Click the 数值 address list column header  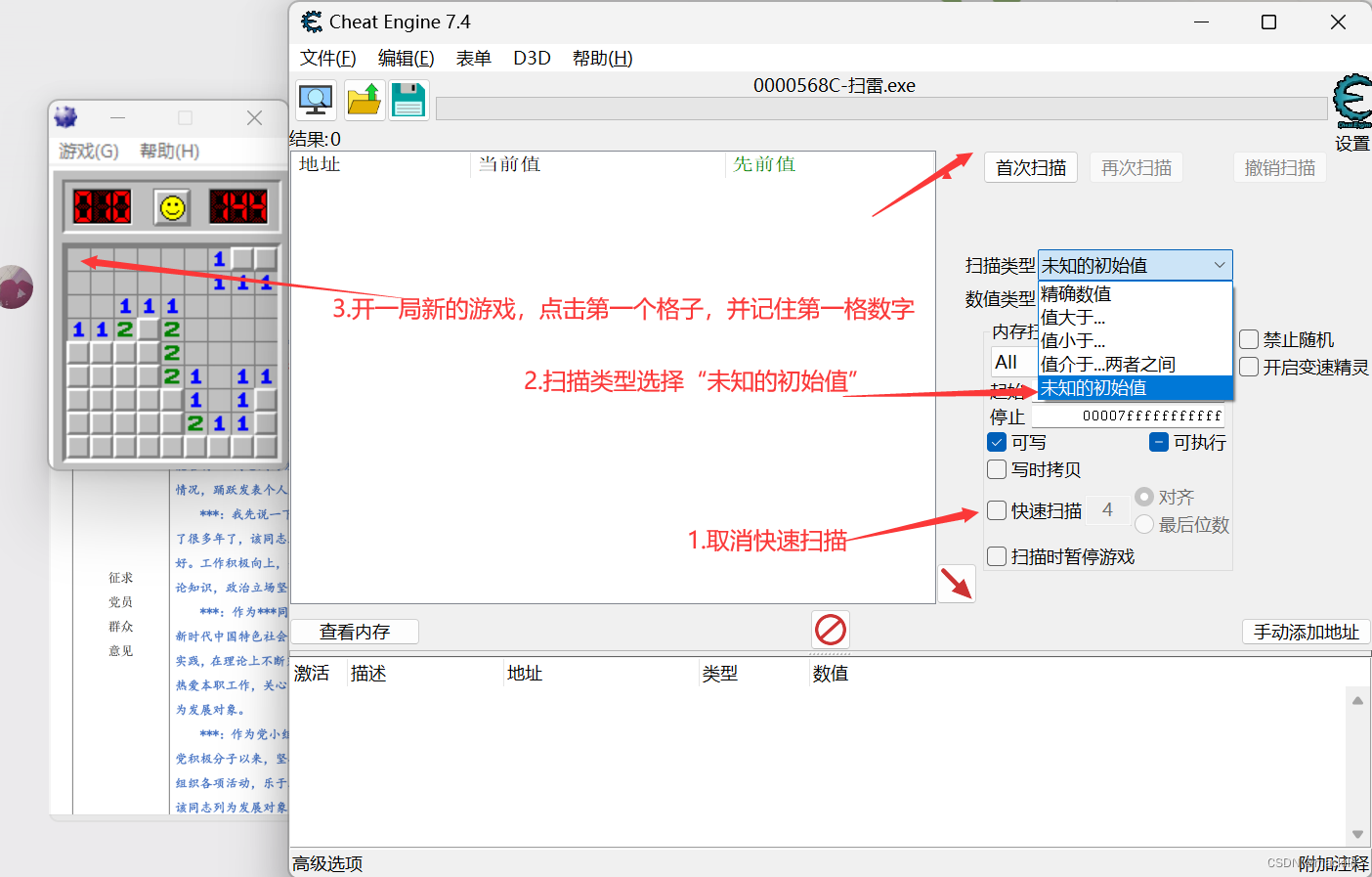[831, 674]
